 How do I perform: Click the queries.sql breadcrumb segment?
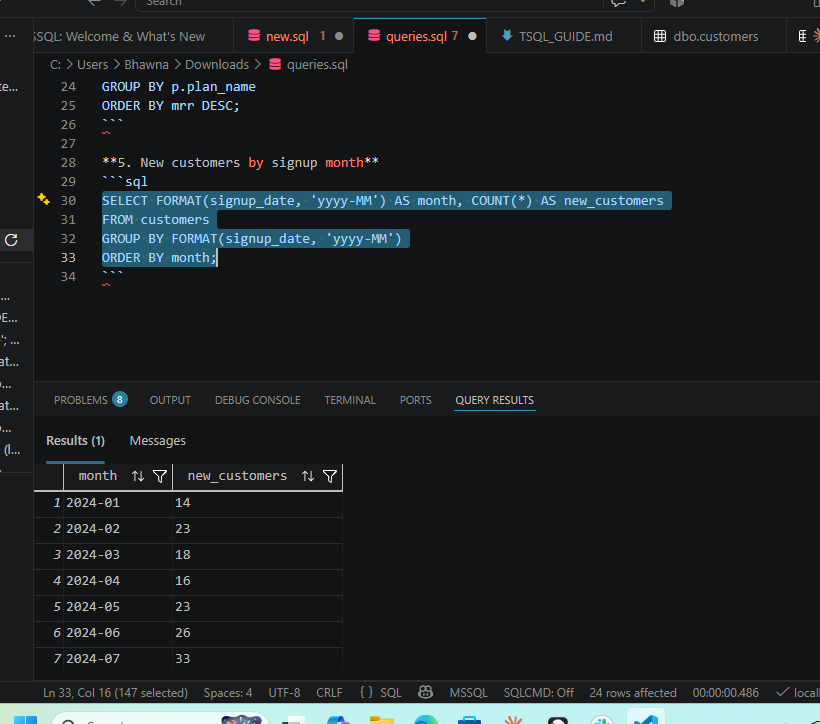point(317,64)
